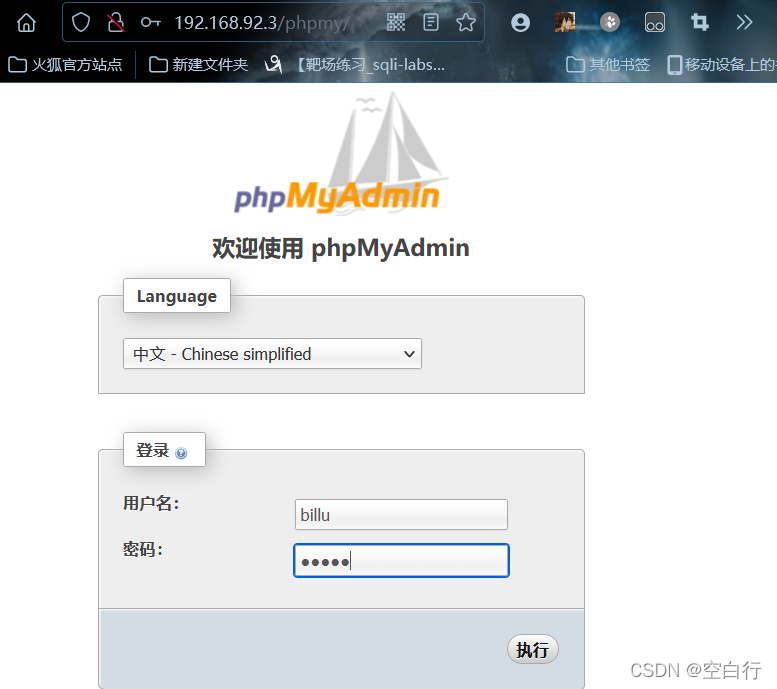Click the insecure connection lock icon

click(116, 22)
